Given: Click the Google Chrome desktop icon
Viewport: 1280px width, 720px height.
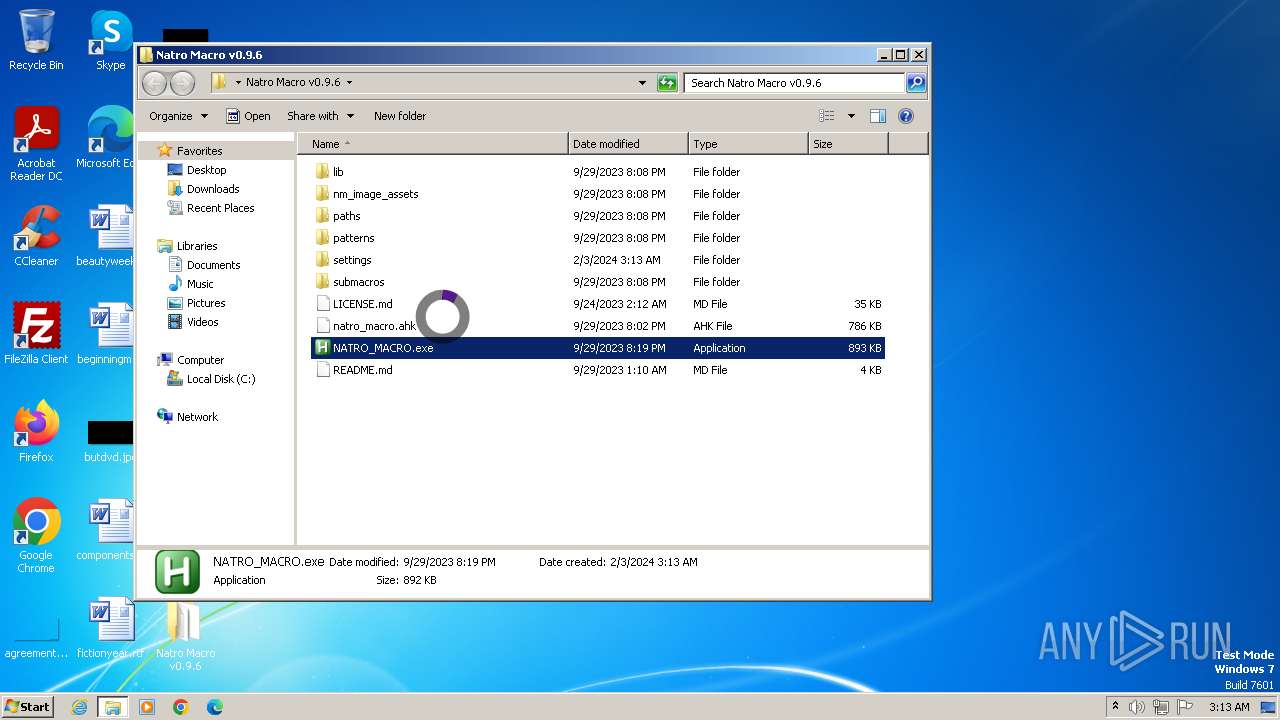Looking at the screenshot, I should (x=36, y=536).
